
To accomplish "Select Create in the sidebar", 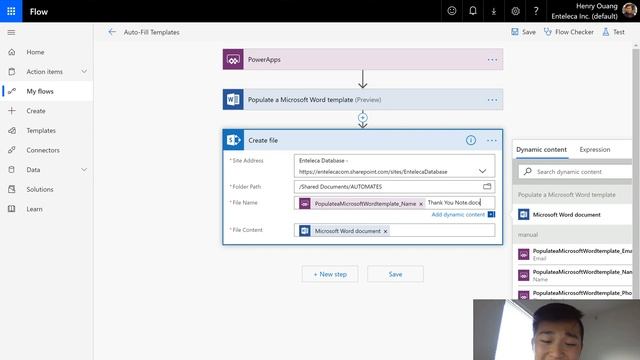I will click(47, 111).
